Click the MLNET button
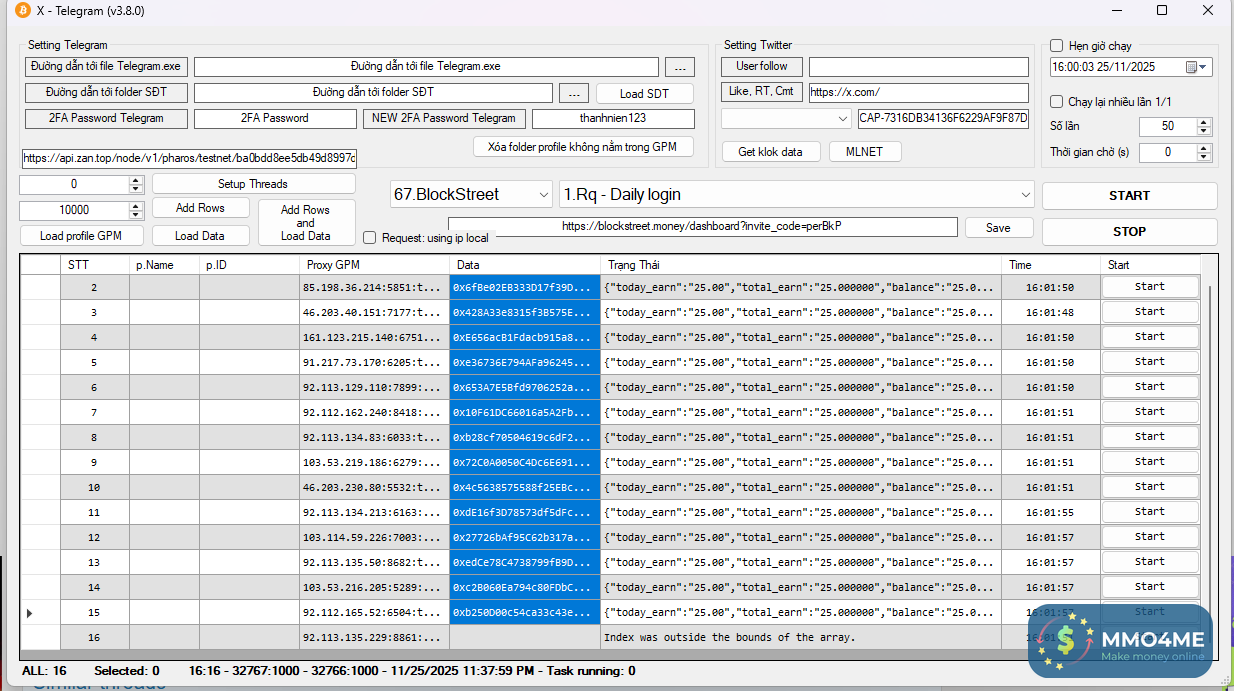Viewport: 1234px width, 691px height. (864, 152)
